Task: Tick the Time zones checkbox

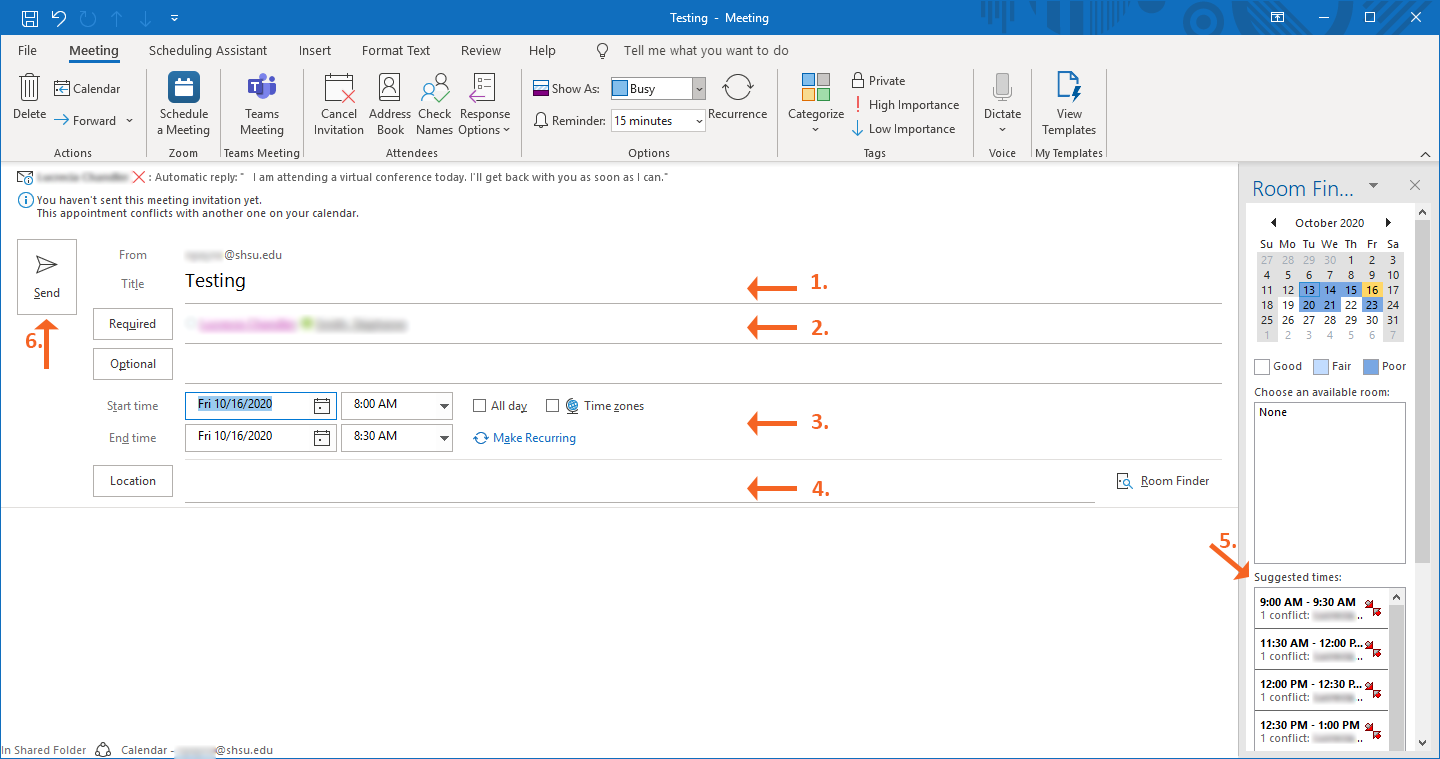Action: 553,406
